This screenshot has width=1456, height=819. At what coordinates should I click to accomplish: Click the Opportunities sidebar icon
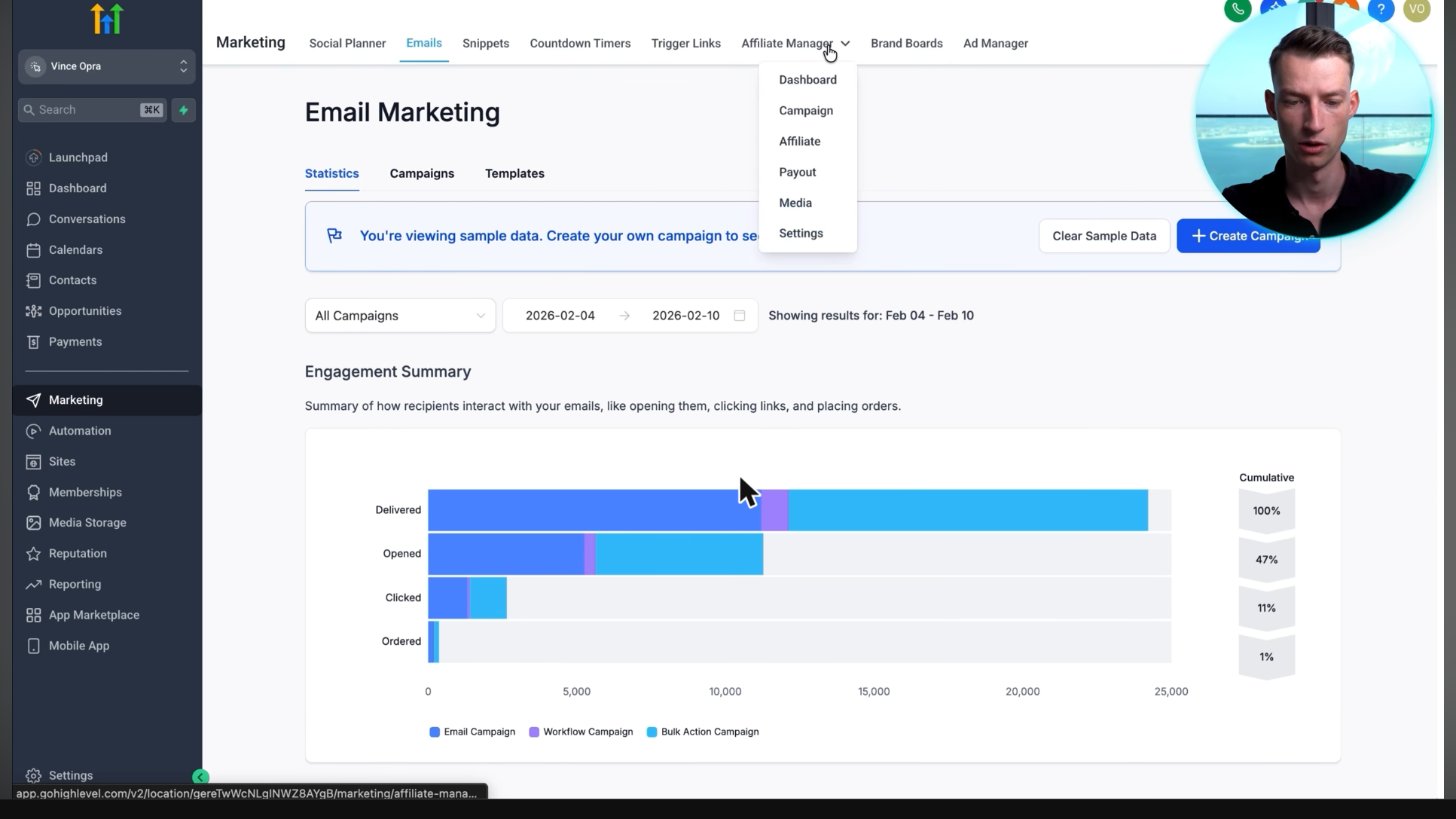pyautogui.click(x=33, y=312)
